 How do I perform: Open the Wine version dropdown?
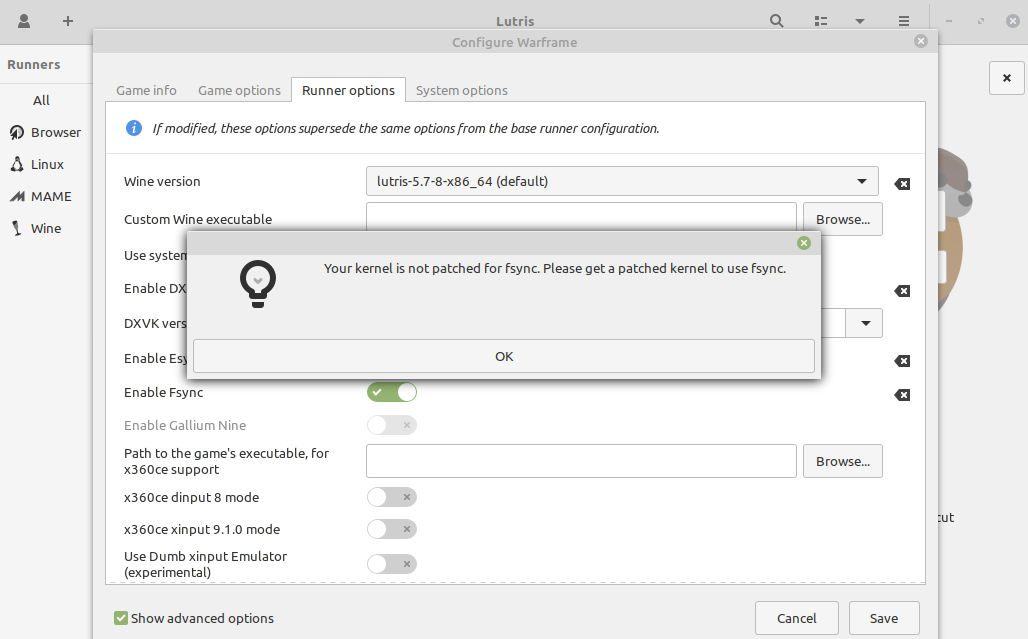622,182
